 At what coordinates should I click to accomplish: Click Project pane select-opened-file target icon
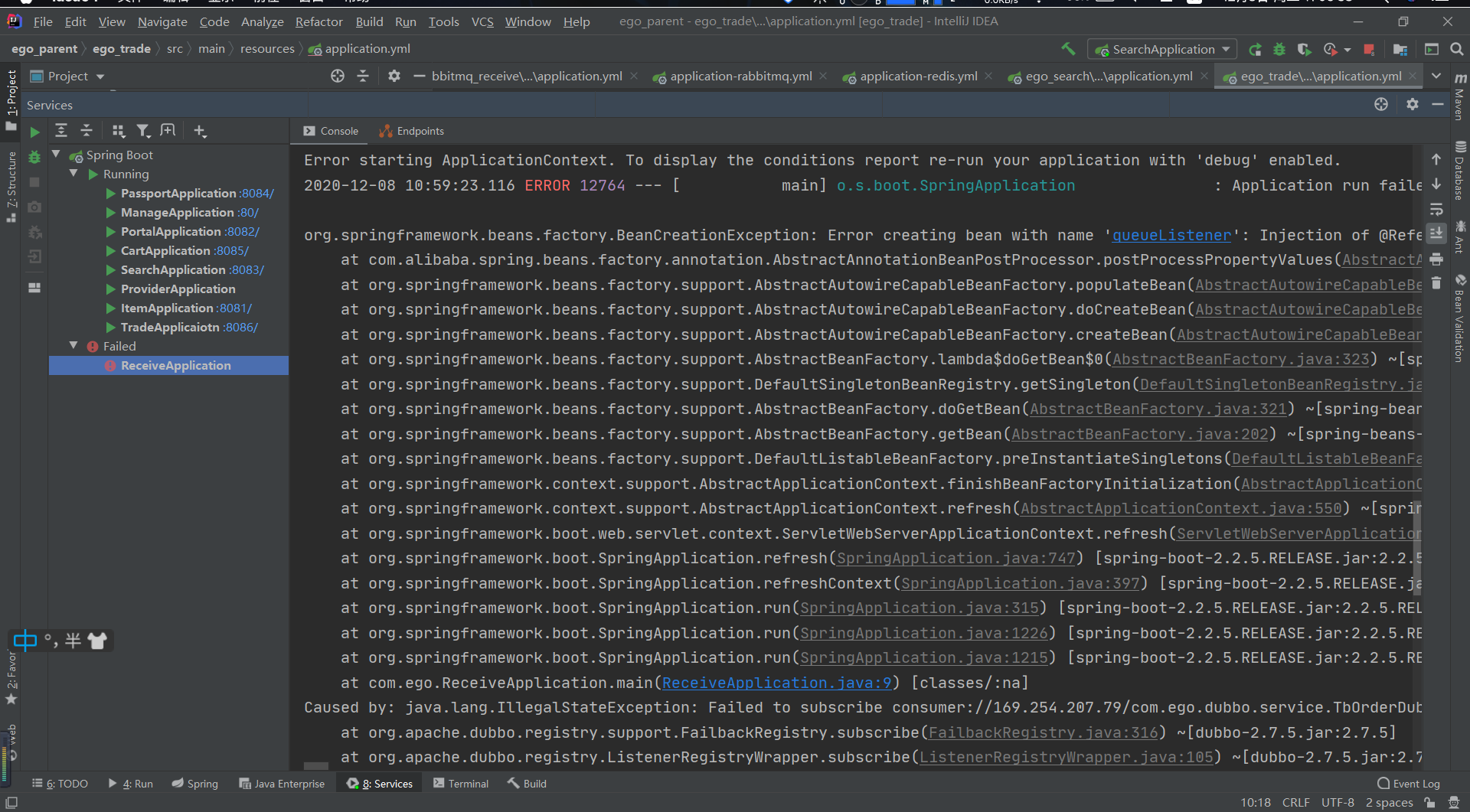tap(338, 76)
